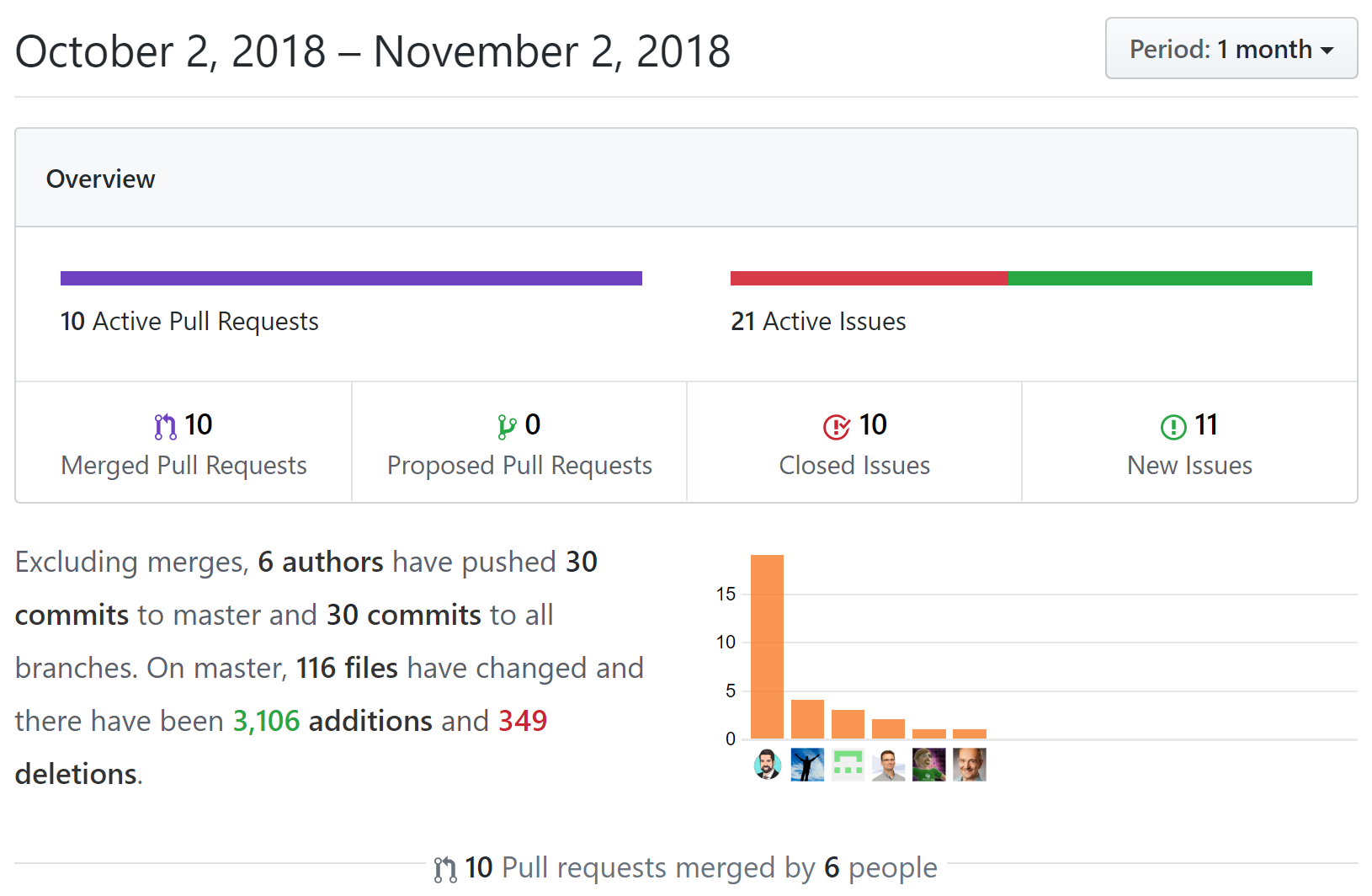Open the Merged Pull Requests section
Viewport: 1372px width, 896px height.
tap(183, 465)
